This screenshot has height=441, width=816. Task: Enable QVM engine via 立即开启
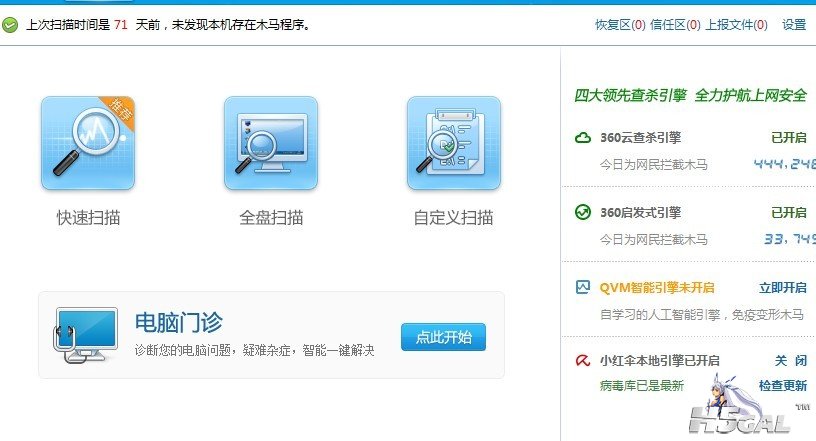pyautogui.click(x=783, y=287)
